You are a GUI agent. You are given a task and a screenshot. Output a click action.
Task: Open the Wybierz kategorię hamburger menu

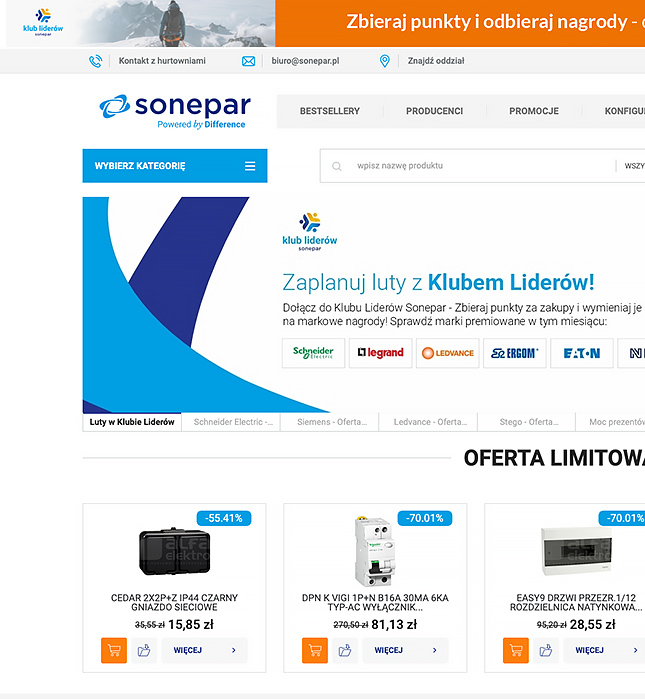click(250, 166)
